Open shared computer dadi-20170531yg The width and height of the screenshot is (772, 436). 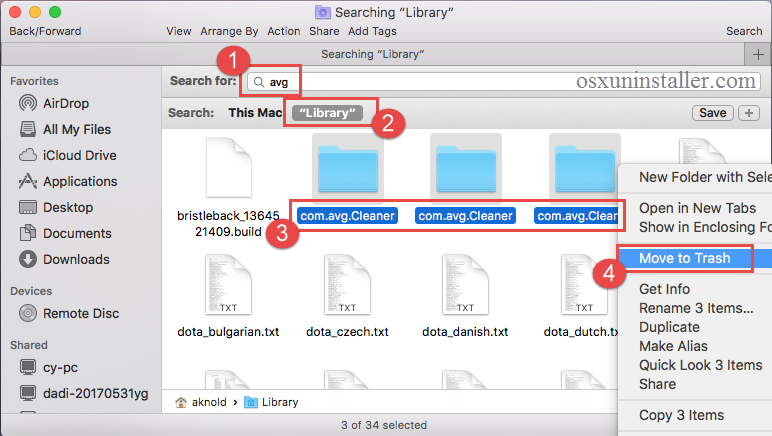pyautogui.click(x=84, y=393)
